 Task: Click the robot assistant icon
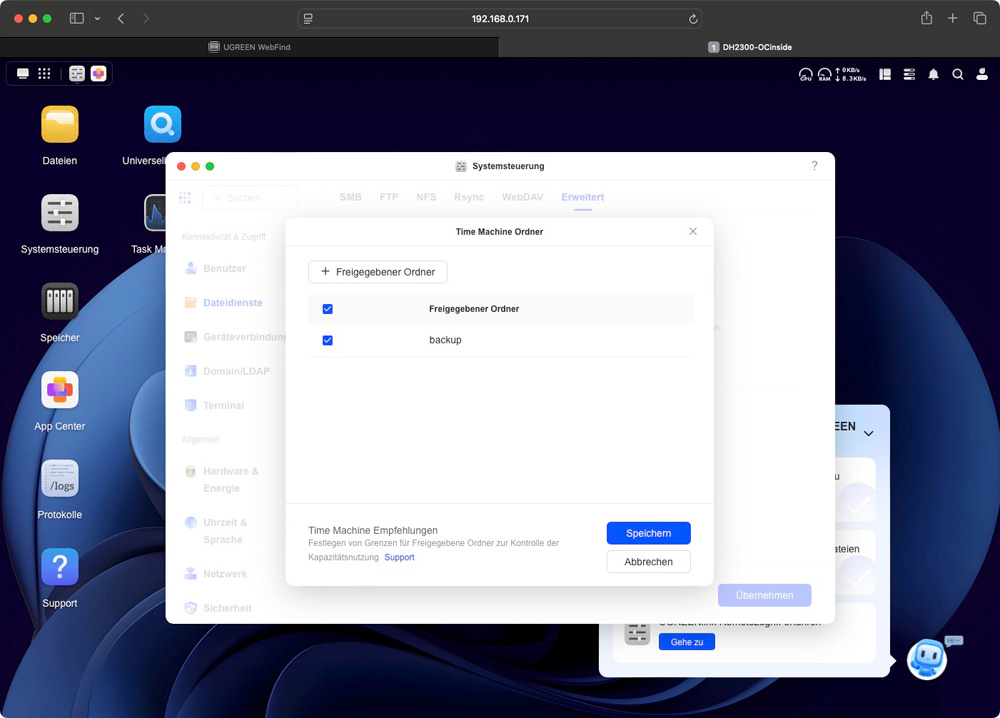927,660
